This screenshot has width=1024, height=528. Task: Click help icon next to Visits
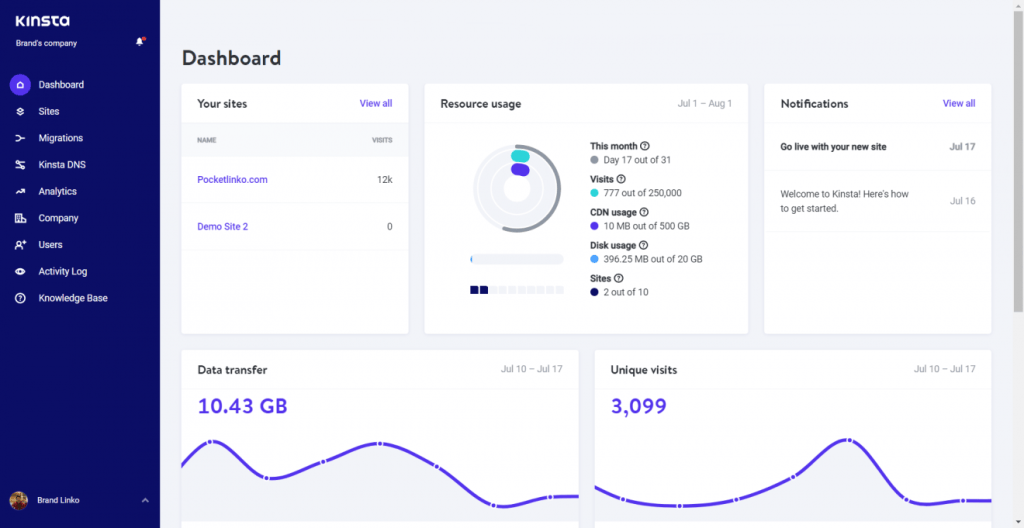point(621,178)
